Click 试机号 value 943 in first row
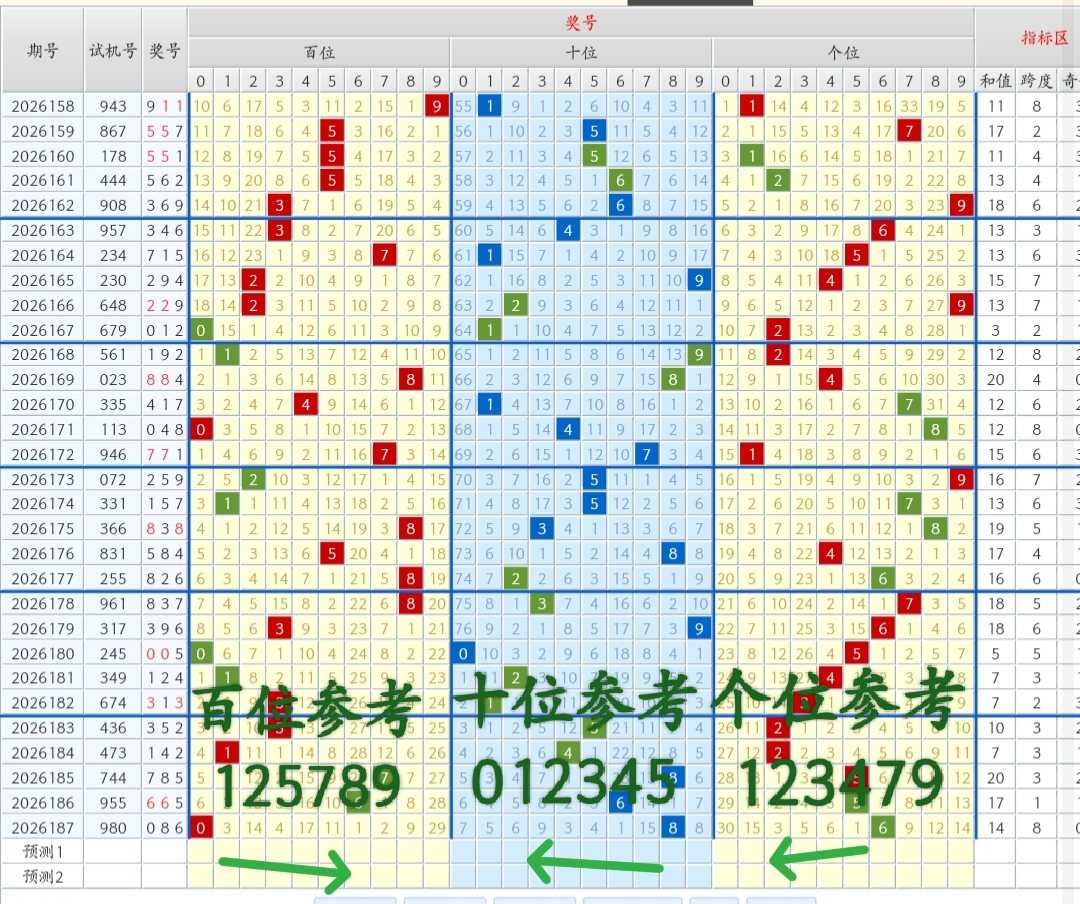This screenshot has height=904, width=1080. (x=113, y=106)
